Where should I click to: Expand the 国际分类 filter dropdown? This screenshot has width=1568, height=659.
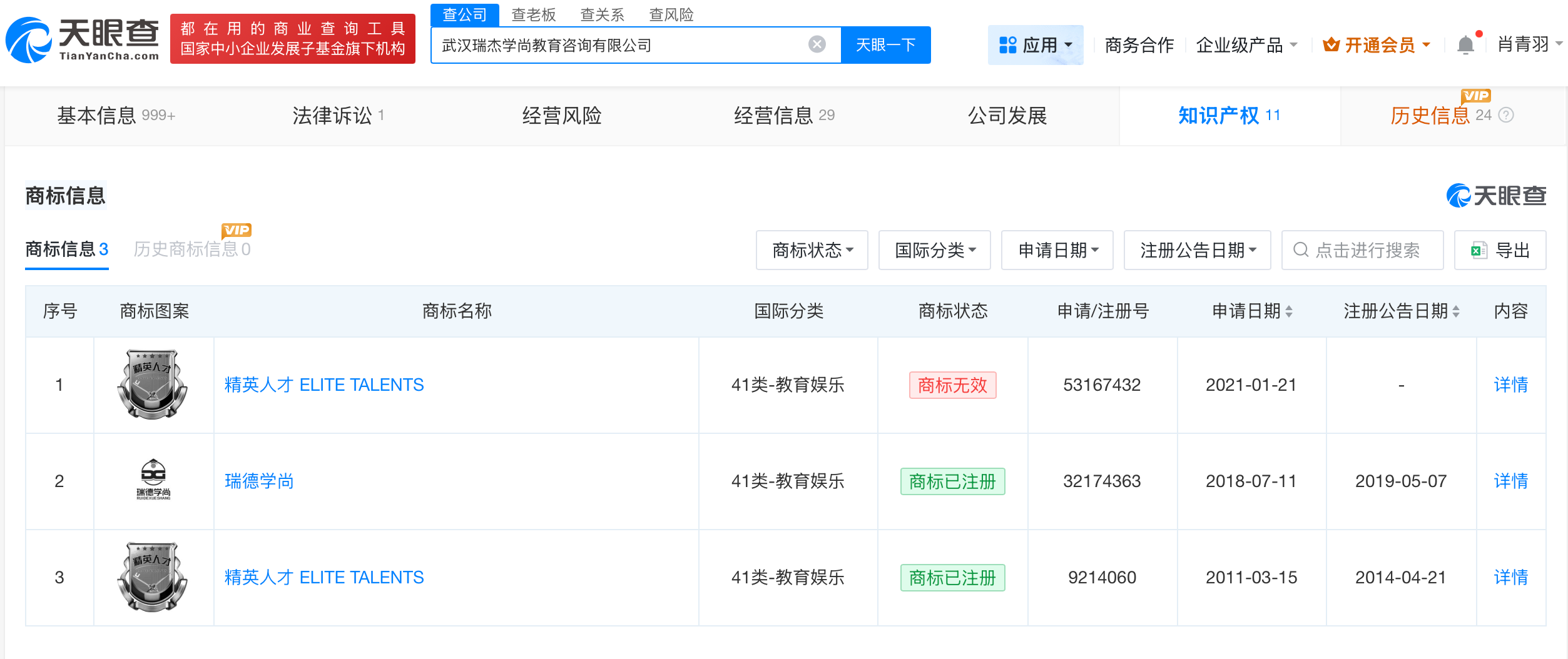934,250
